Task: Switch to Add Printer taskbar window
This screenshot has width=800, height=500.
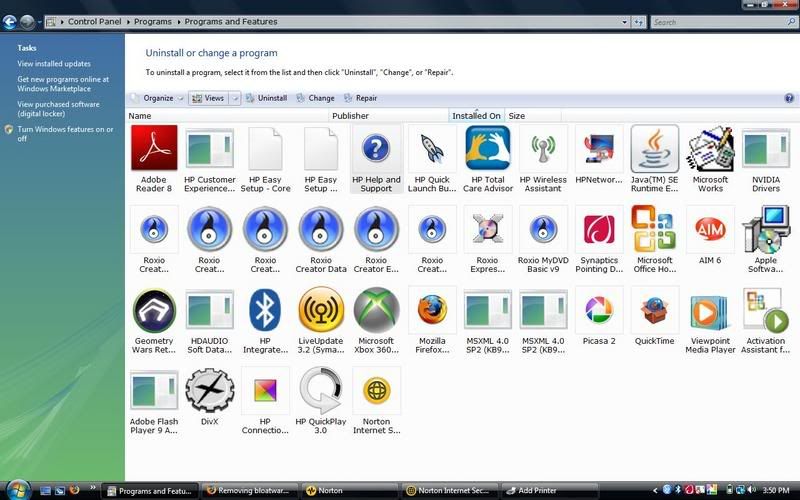Action: pyautogui.click(x=550, y=491)
